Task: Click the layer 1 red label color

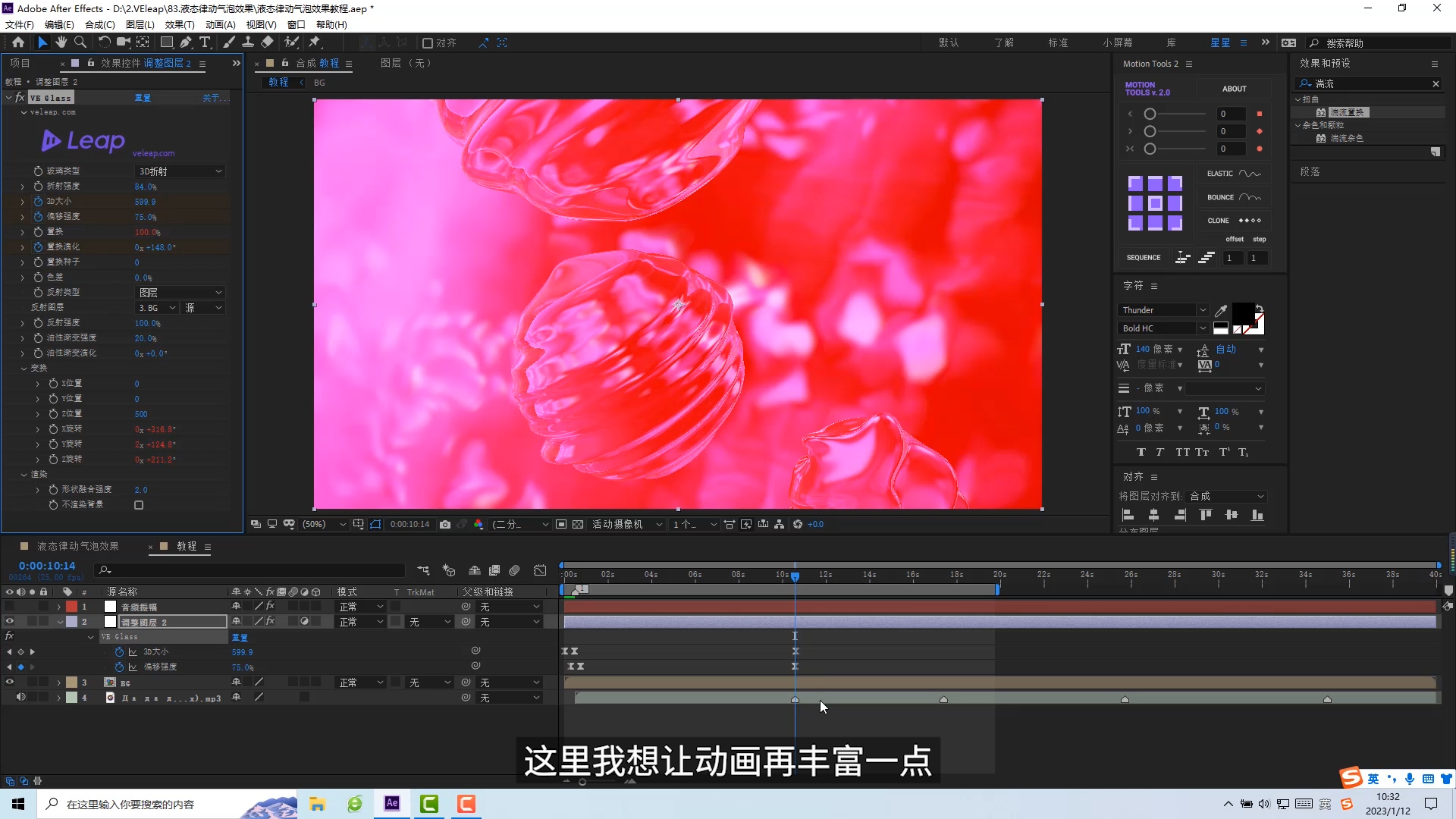Action: [71, 607]
